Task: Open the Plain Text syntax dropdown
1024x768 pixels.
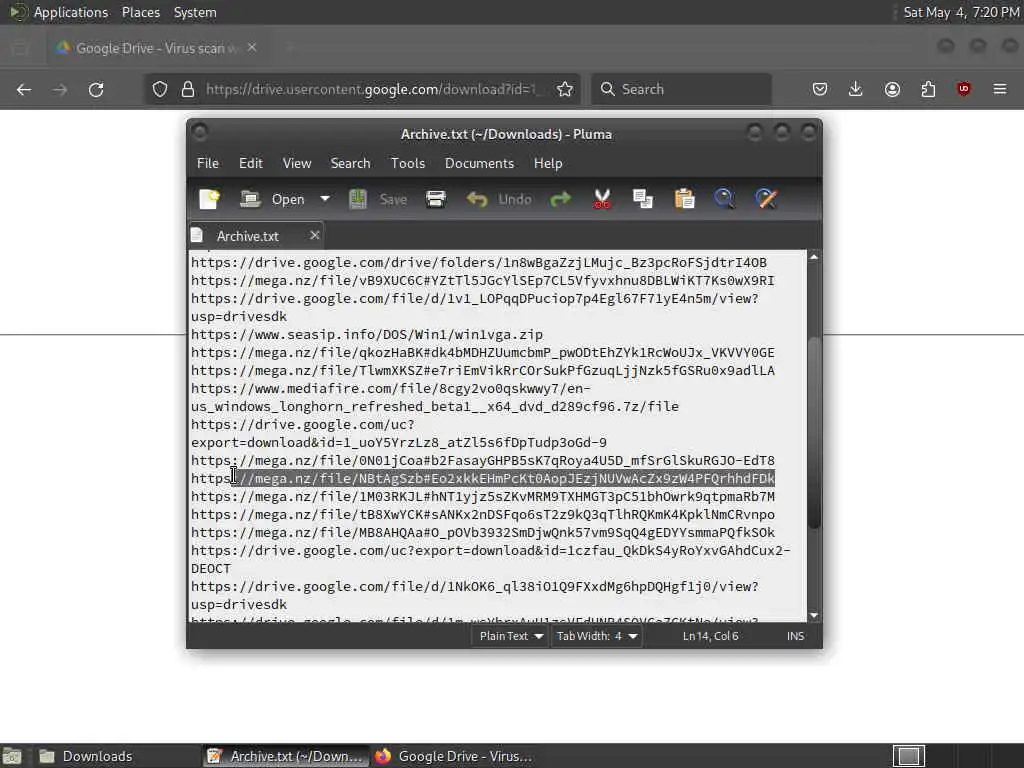Action: tap(511, 636)
